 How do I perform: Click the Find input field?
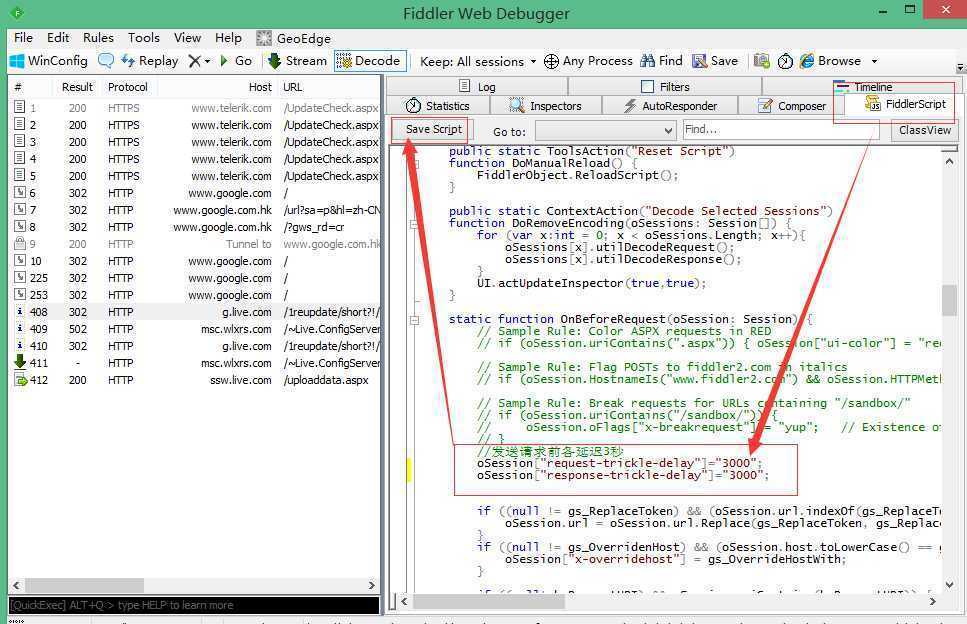783,129
